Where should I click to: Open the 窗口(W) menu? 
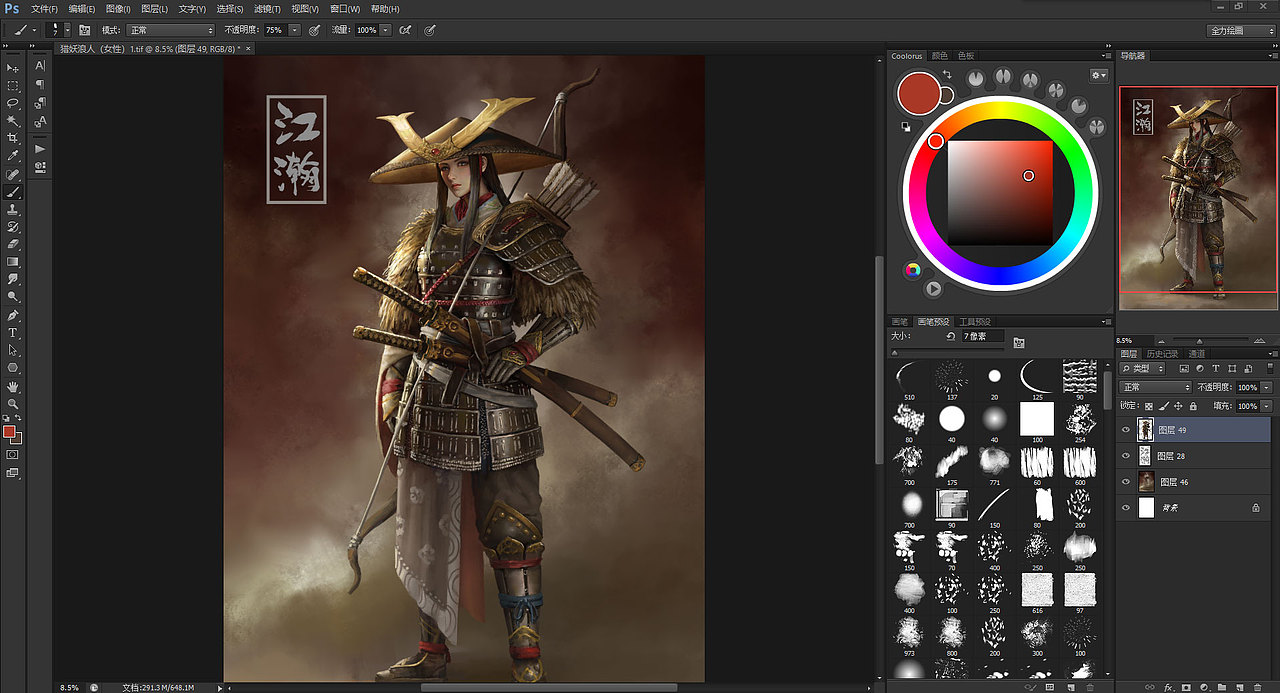pos(345,9)
